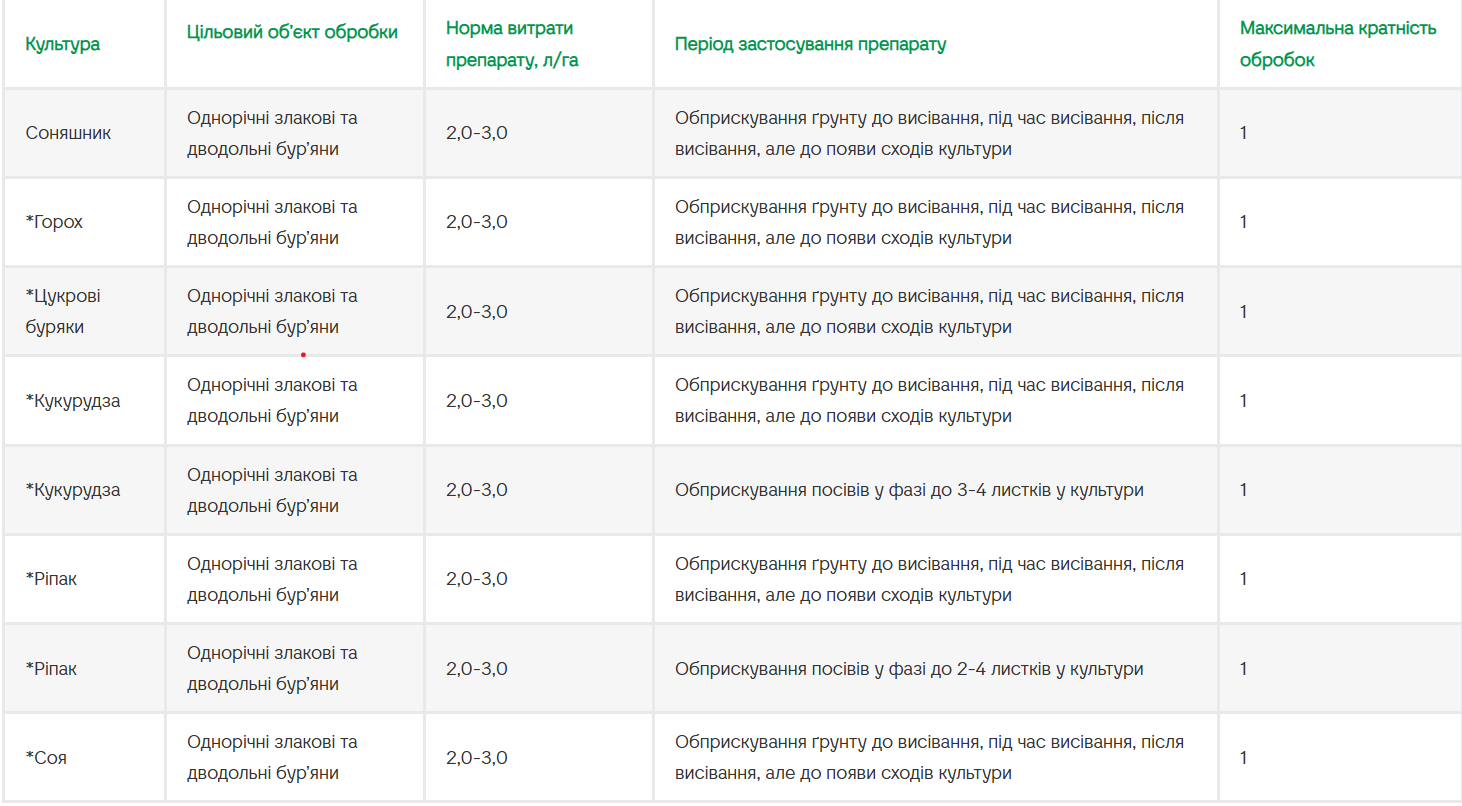Image resolution: width=1462 pixels, height=806 pixels.
Task: Click the '2,0-3,0' rate for Соя
Action: [477, 757]
